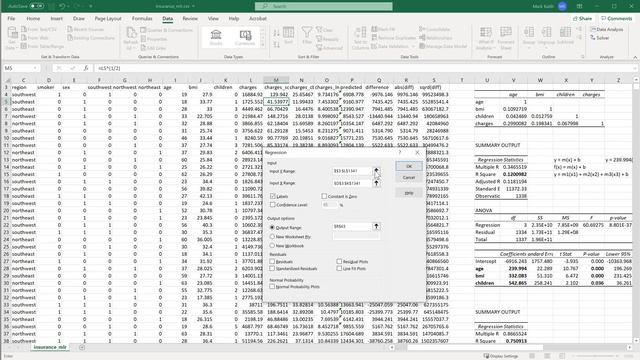Click the Share button
The width and height of the screenshot is (640, 360).
tap(582, 18)
